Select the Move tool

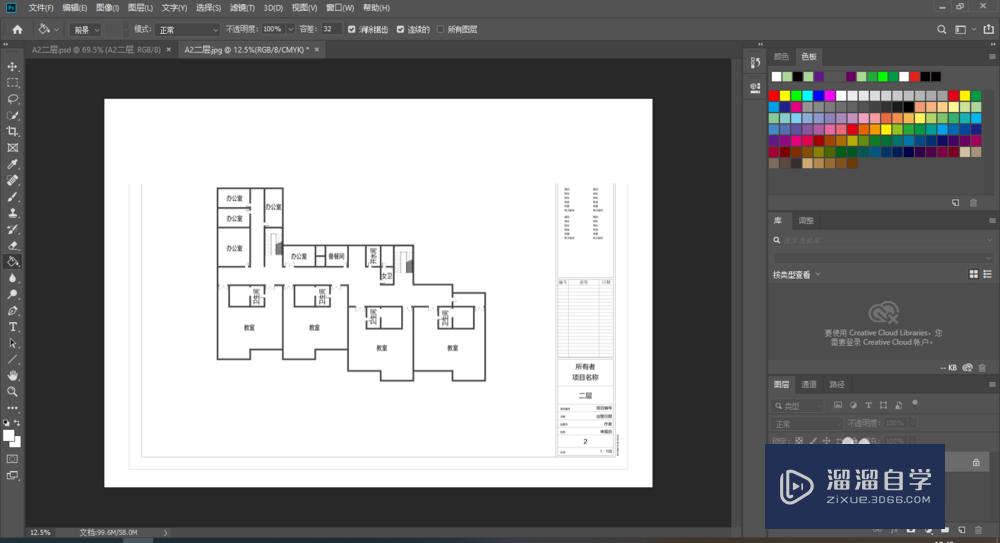(13, 66)
